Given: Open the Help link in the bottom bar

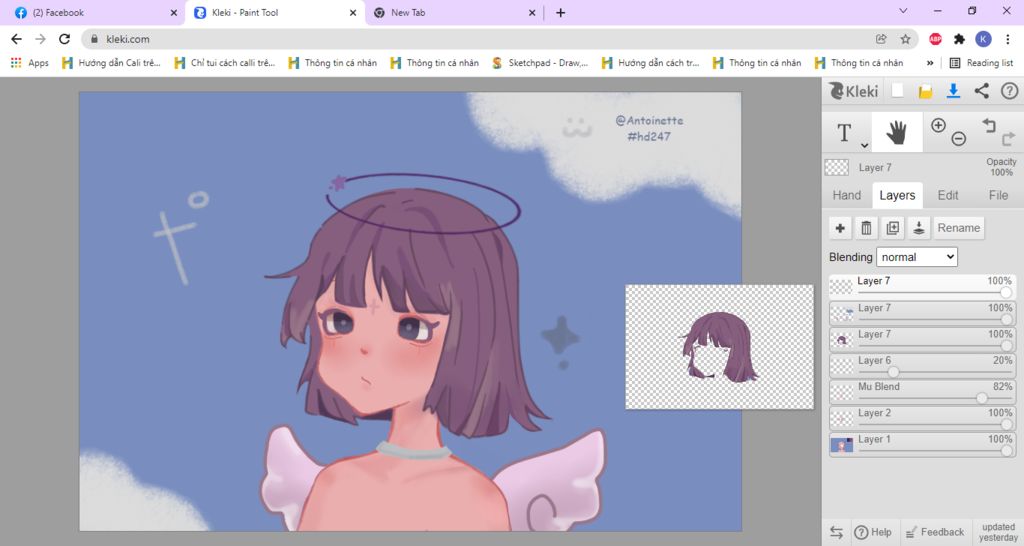Looking at the screenshot, I should pyautogui.click(x=873, y=532).
